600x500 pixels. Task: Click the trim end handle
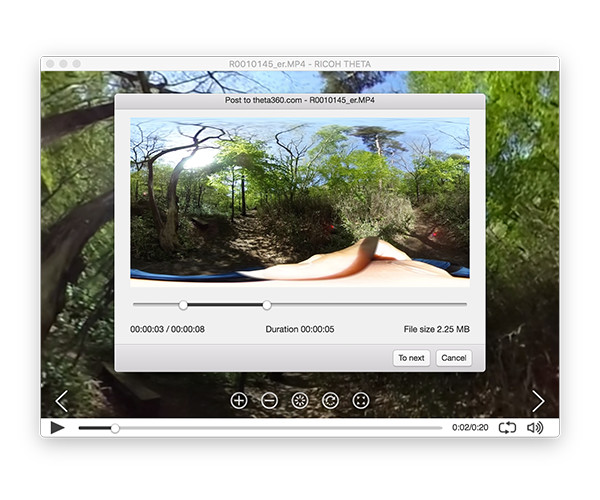click(267, 305)
